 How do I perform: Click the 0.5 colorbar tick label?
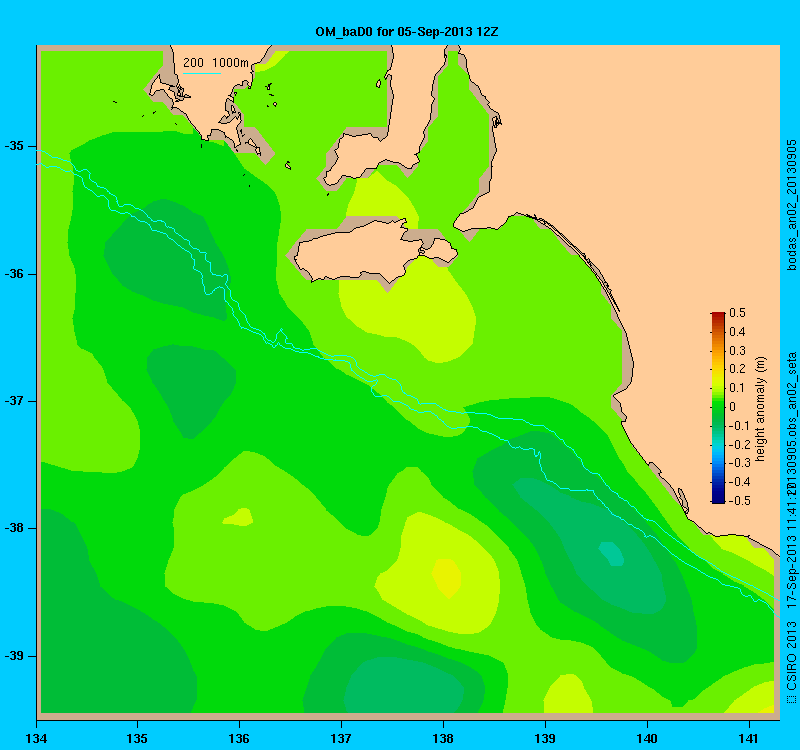(737, 313)
